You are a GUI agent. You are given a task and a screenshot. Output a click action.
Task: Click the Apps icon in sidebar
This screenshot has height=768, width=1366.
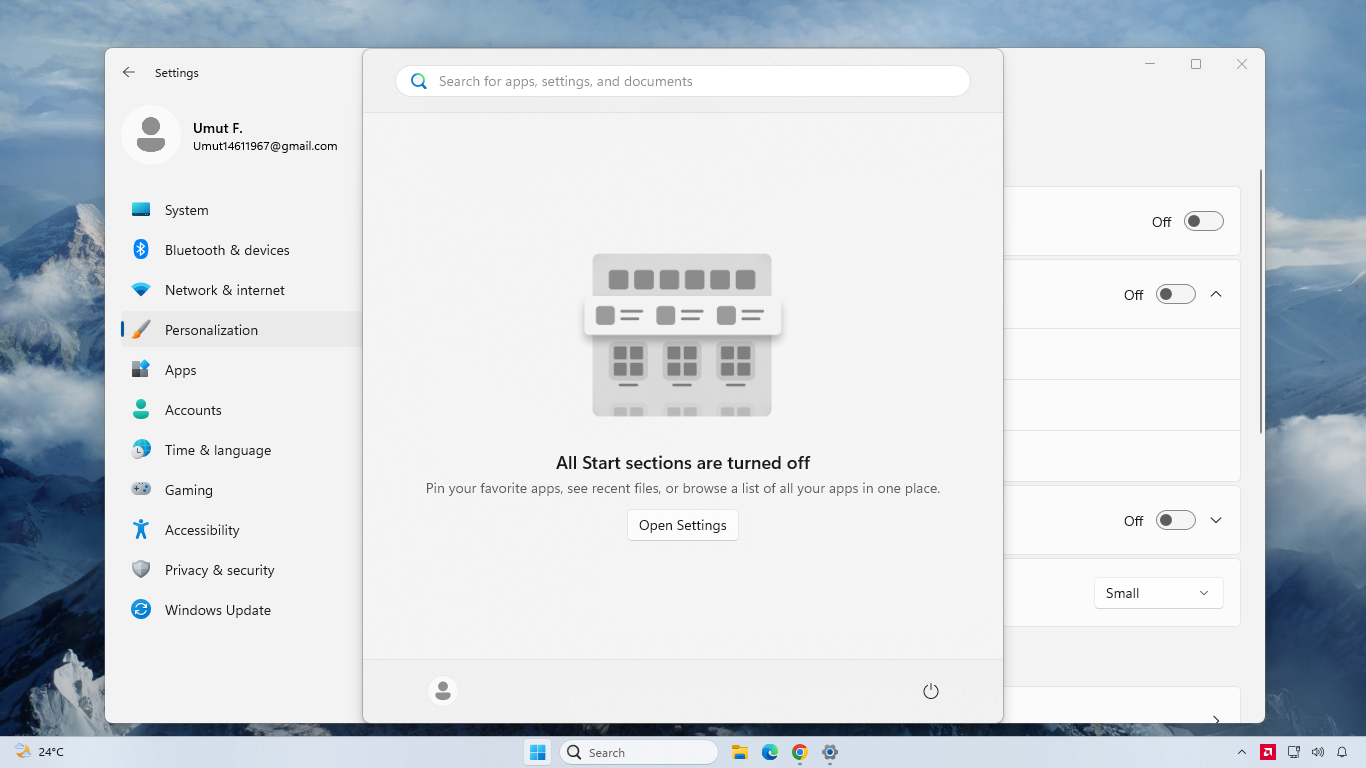141,369
